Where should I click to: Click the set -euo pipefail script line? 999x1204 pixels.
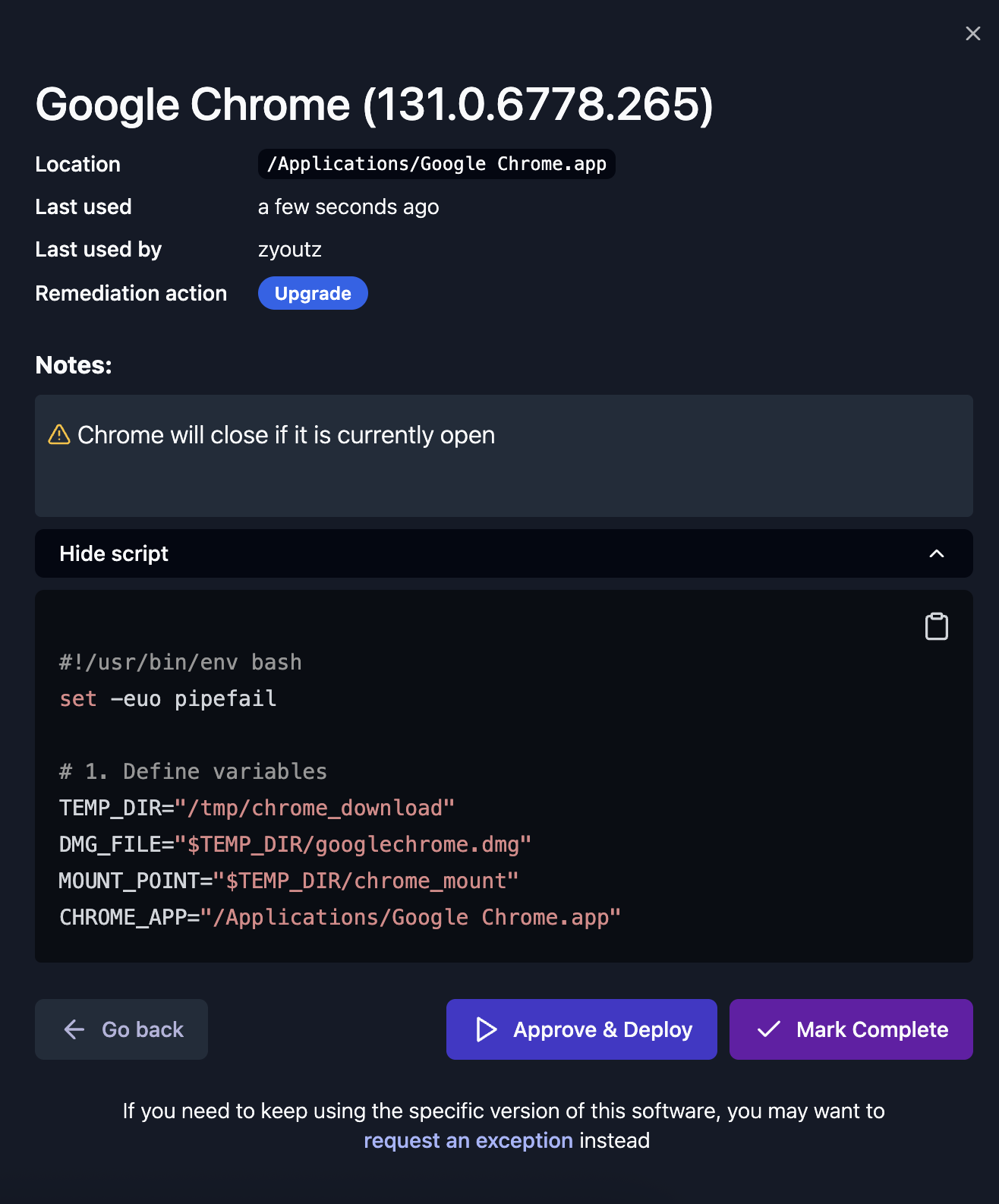pos(168,698)
